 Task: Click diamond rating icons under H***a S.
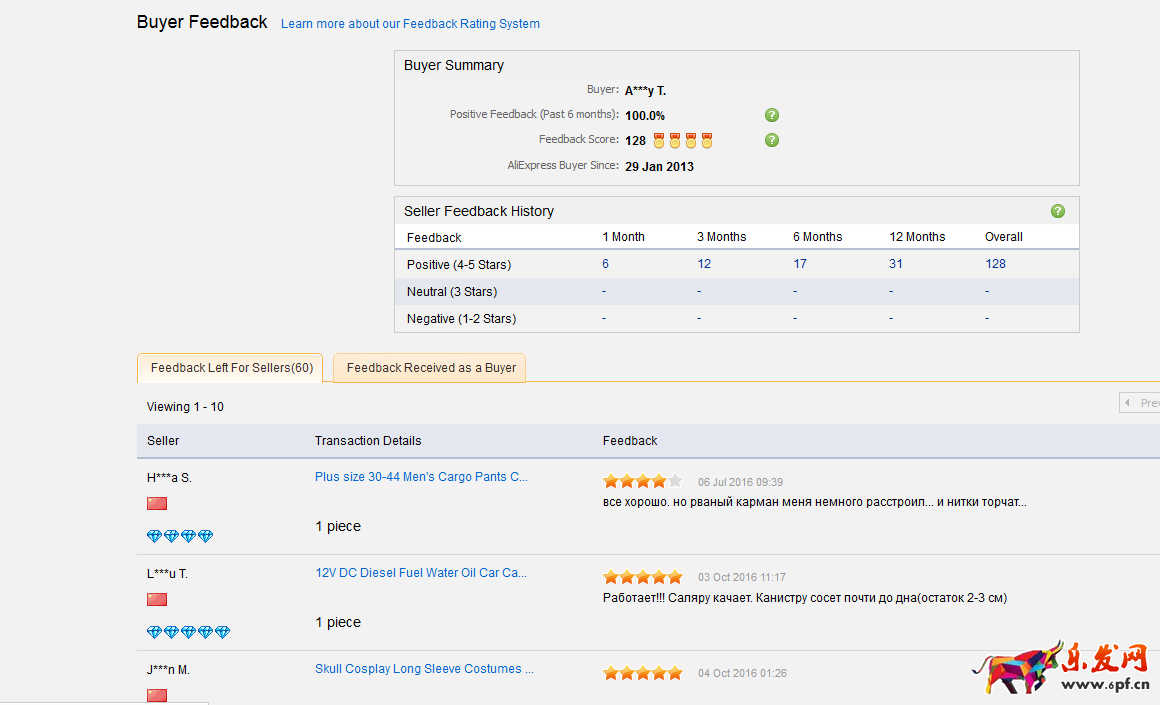pyautogui.click(x=180, y=536)
